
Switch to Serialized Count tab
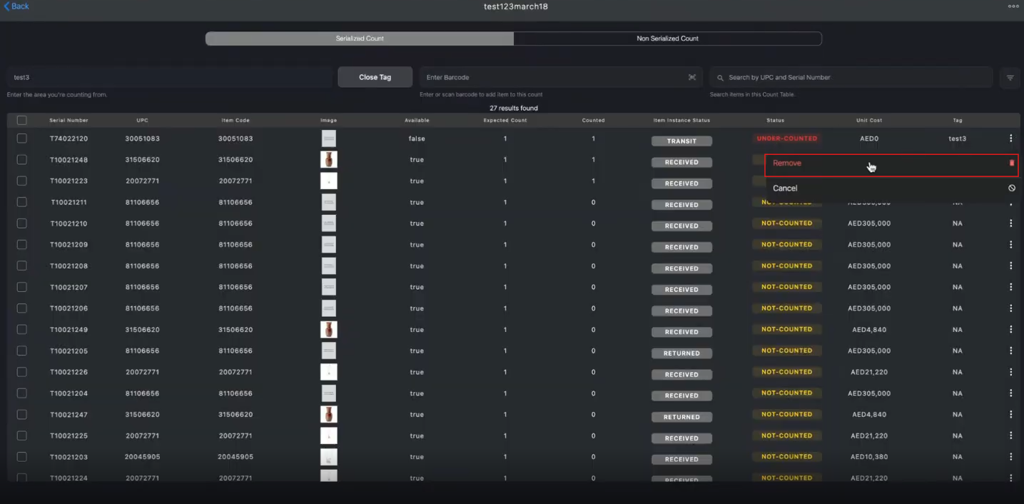[x=360, y=39]
